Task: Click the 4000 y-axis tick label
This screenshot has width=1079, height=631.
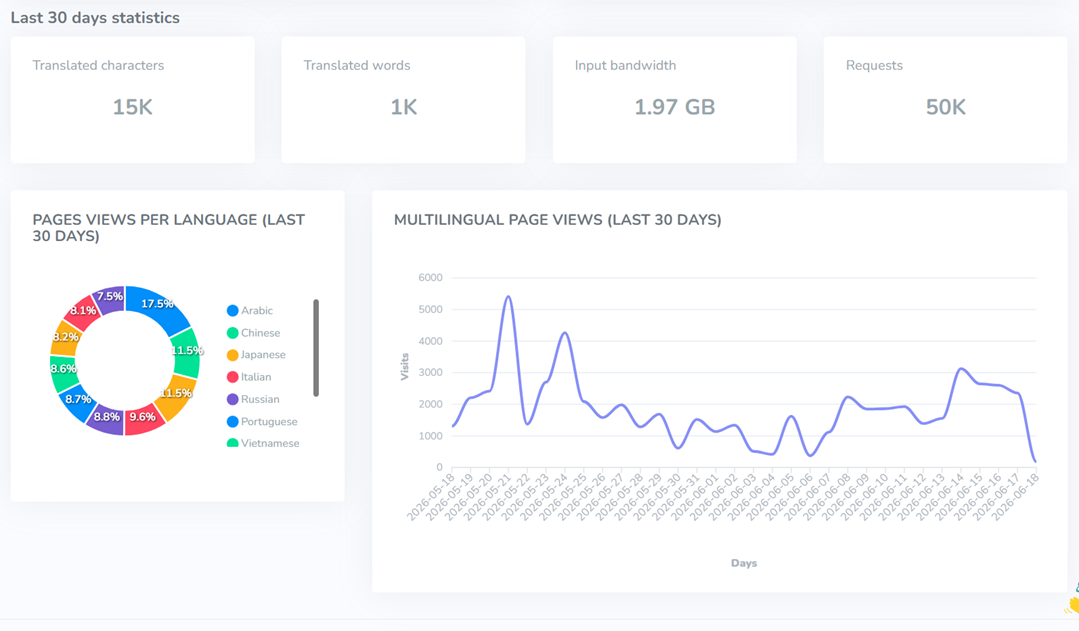Action: (x=430, y=341)
